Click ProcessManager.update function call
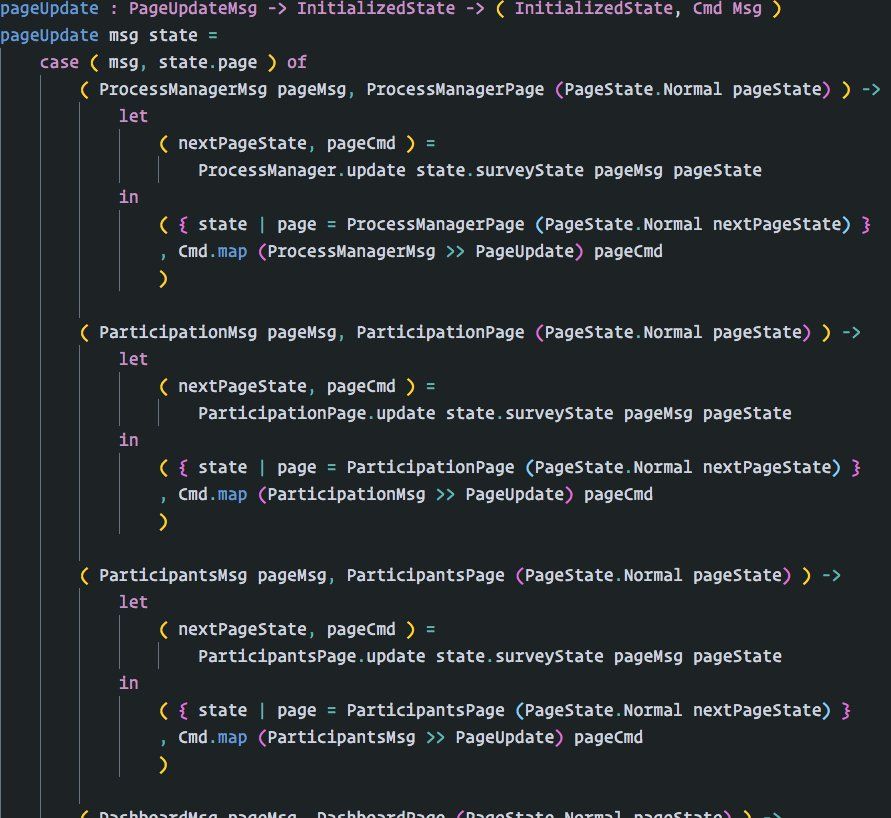 click(x=302, y=170)
